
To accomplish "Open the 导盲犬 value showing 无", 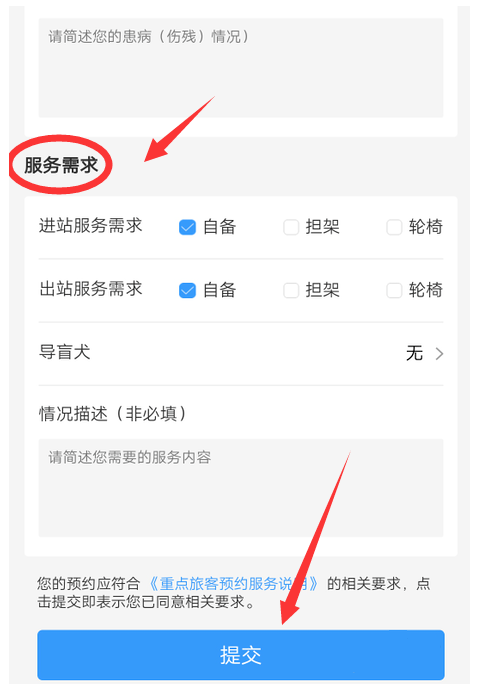I will [414, 353].
